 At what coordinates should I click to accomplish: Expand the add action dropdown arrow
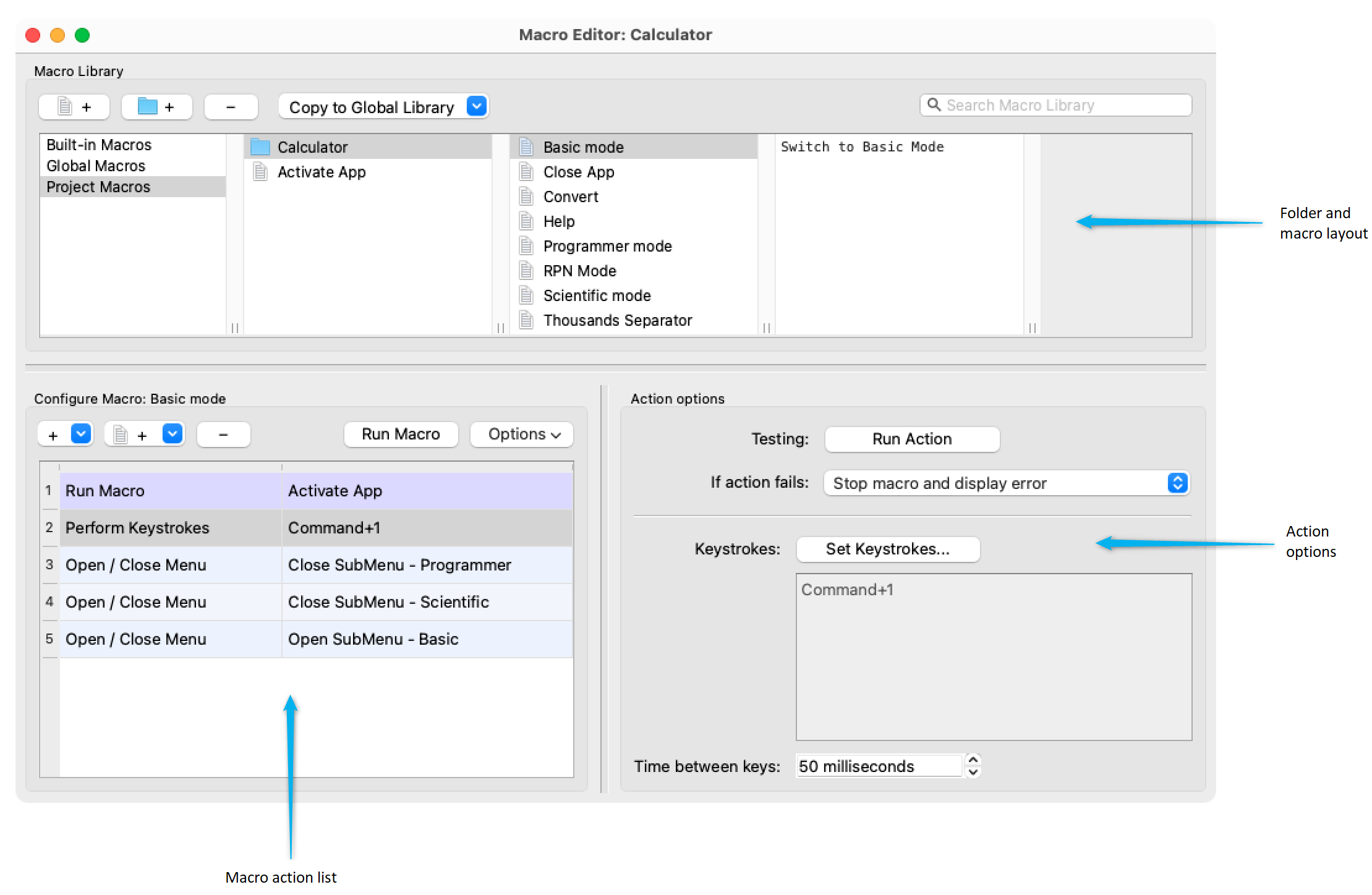click(81, 434)
